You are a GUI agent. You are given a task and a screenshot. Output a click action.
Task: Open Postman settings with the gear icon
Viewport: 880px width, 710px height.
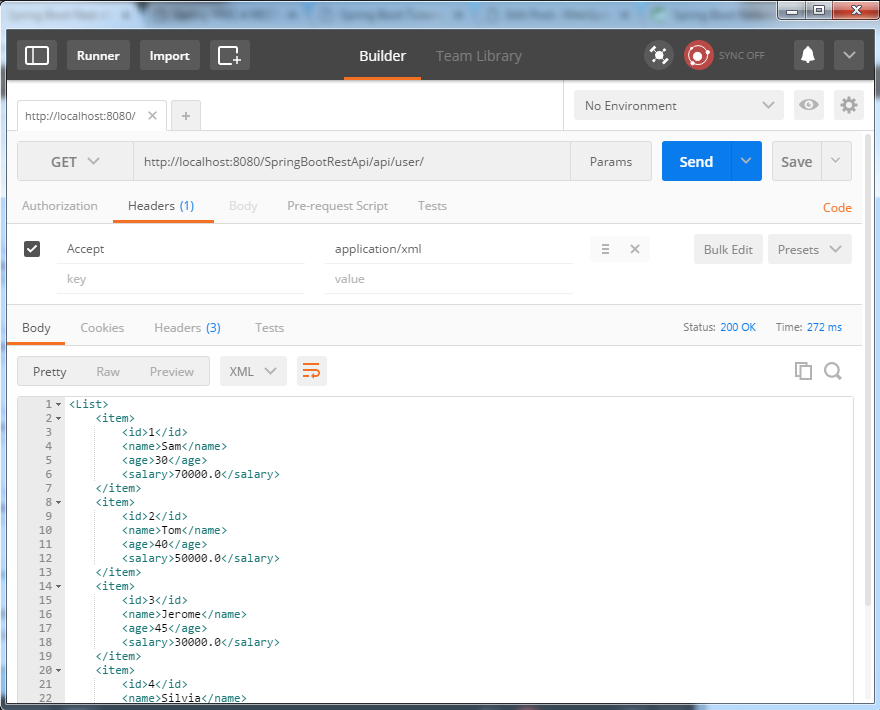click(849, 105)
